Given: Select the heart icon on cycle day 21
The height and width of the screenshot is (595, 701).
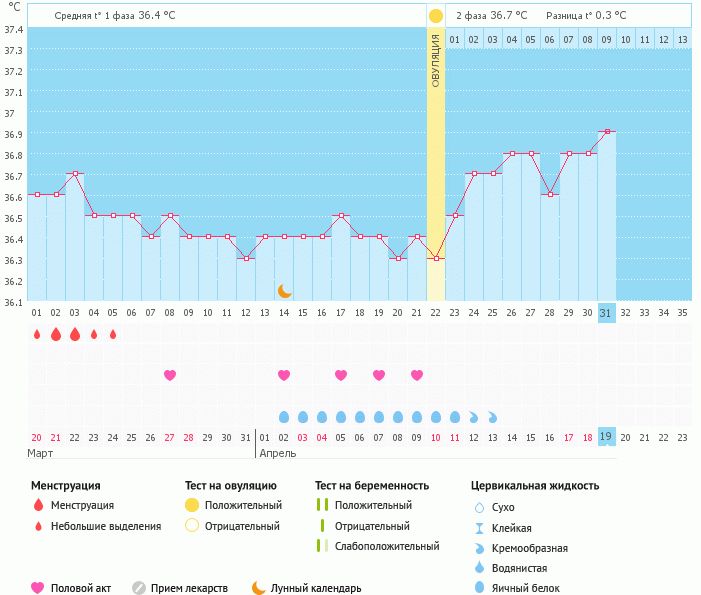Looking at the screenshot, I should (x=417, y=375).
